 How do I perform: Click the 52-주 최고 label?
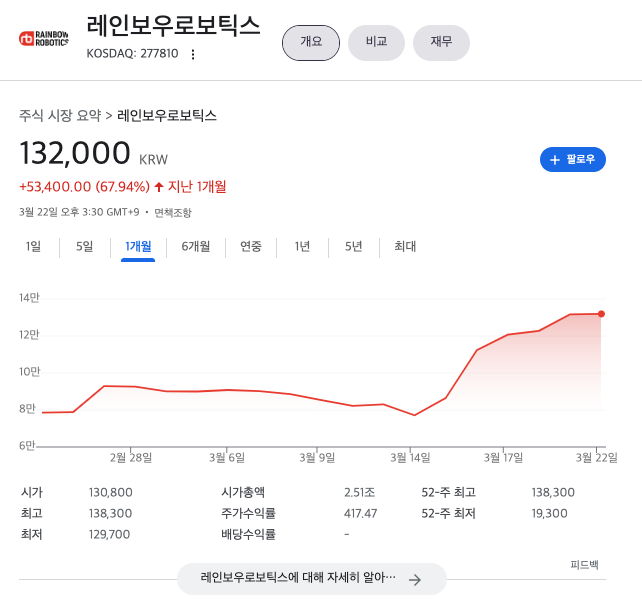448,492
